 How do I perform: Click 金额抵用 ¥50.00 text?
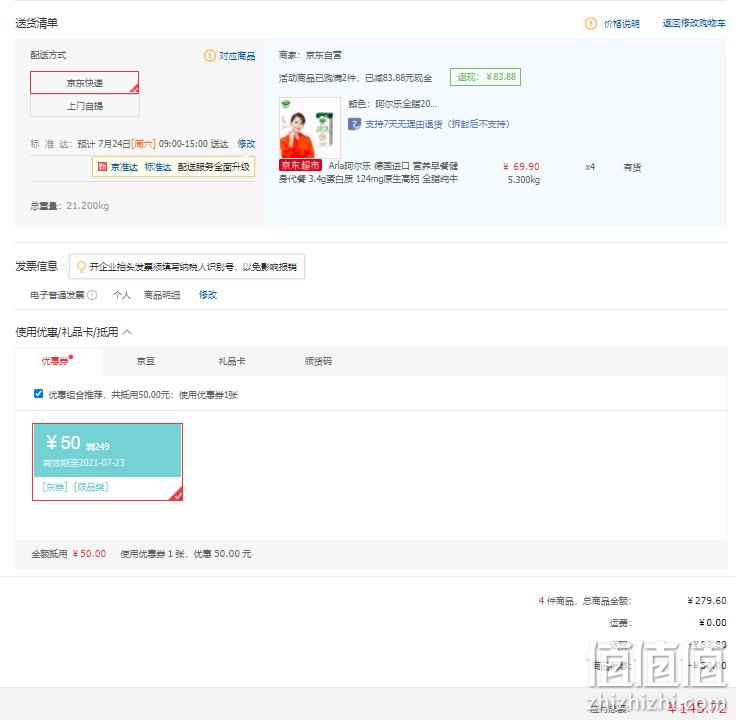[69, 554]
